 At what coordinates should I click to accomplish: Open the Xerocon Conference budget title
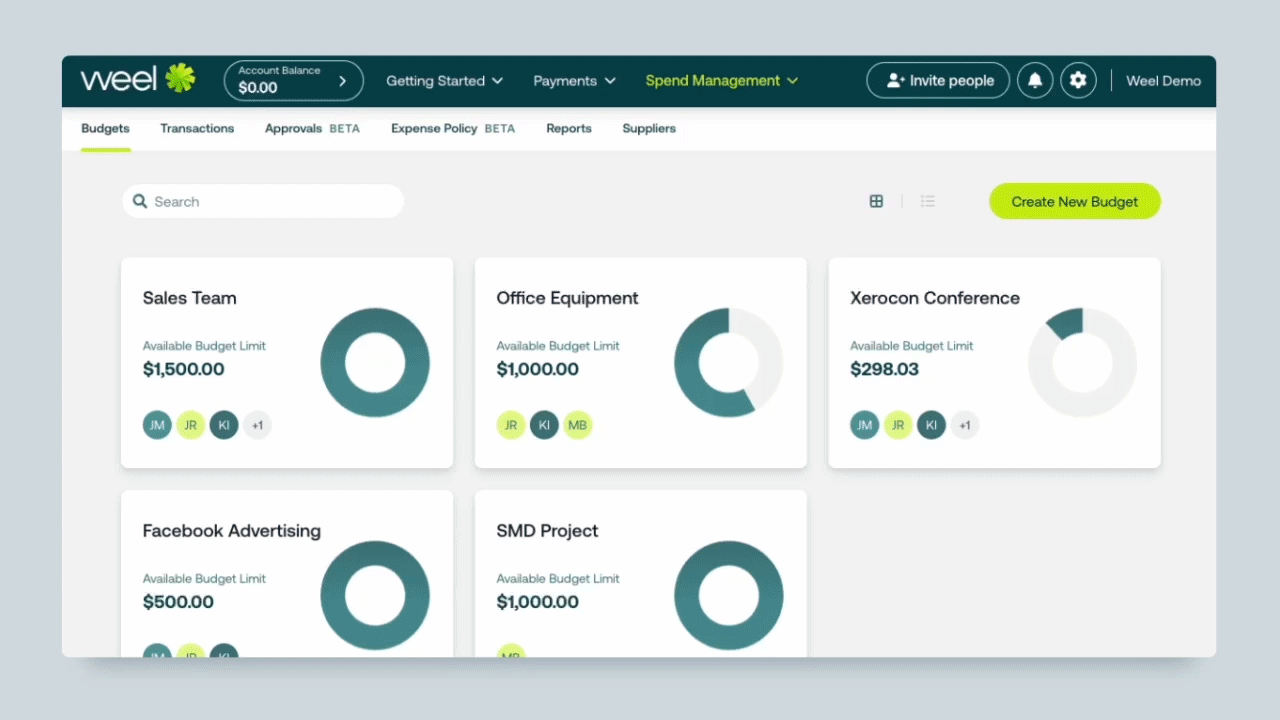tap(935, 298)
